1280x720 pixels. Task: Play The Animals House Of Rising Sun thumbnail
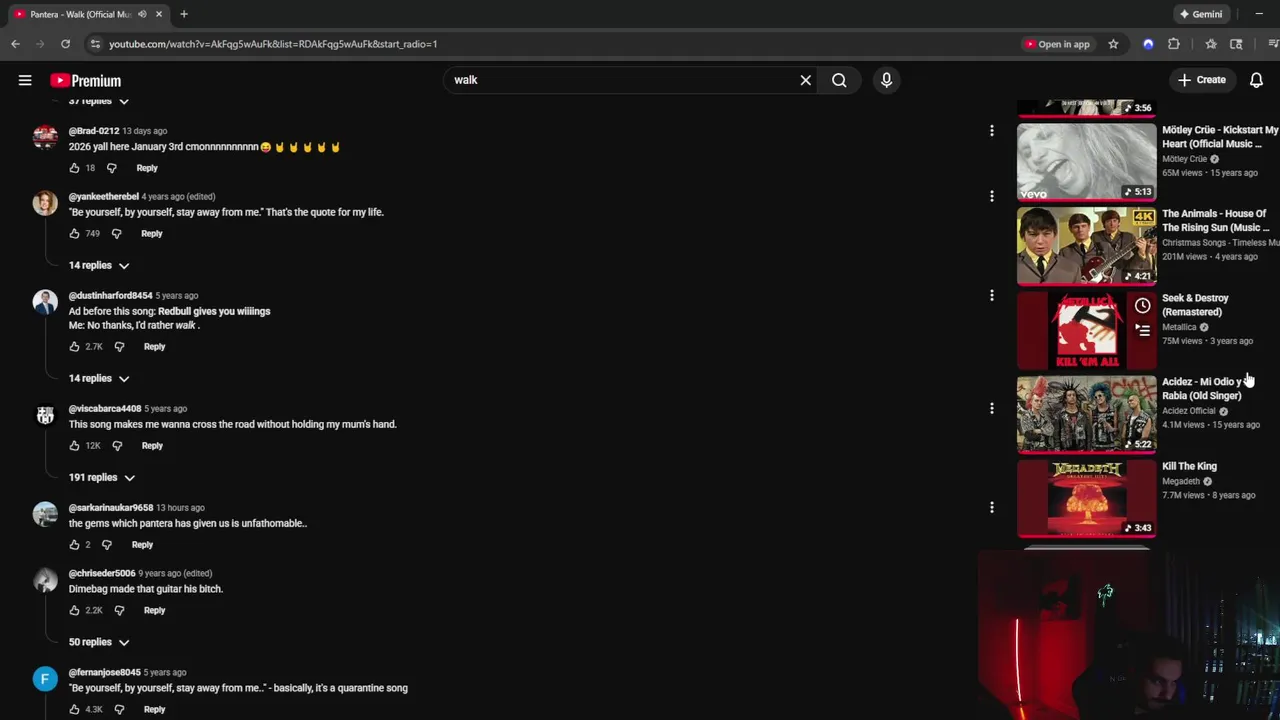(x=1086, y=246)
